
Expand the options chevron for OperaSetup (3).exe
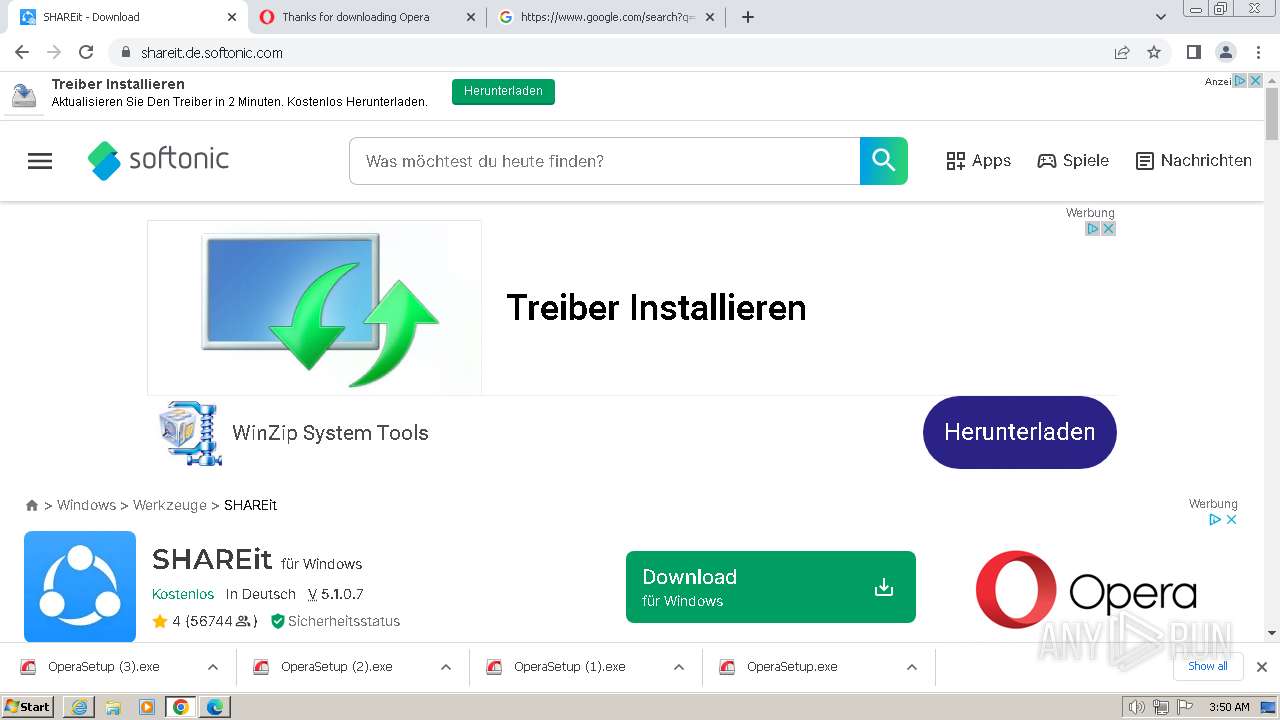pyautogui.click(x=213, y=667)
